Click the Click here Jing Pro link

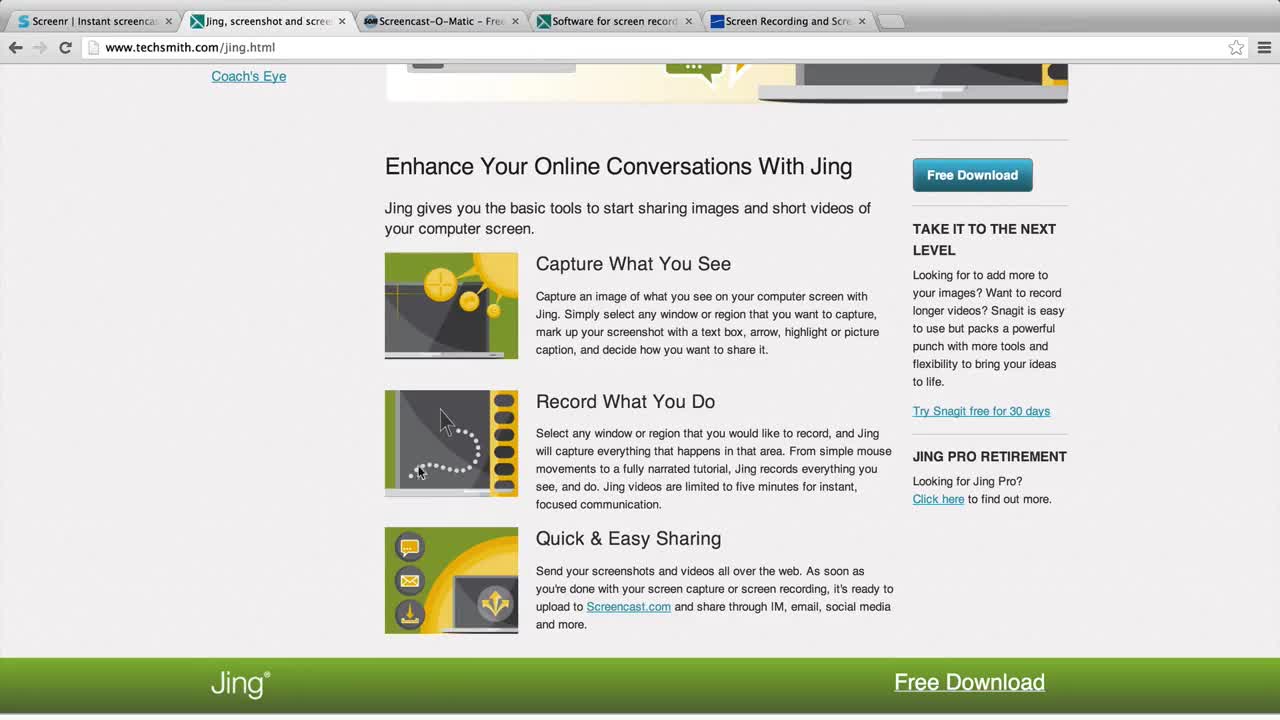pyautogui.click(x=938, y=499)
